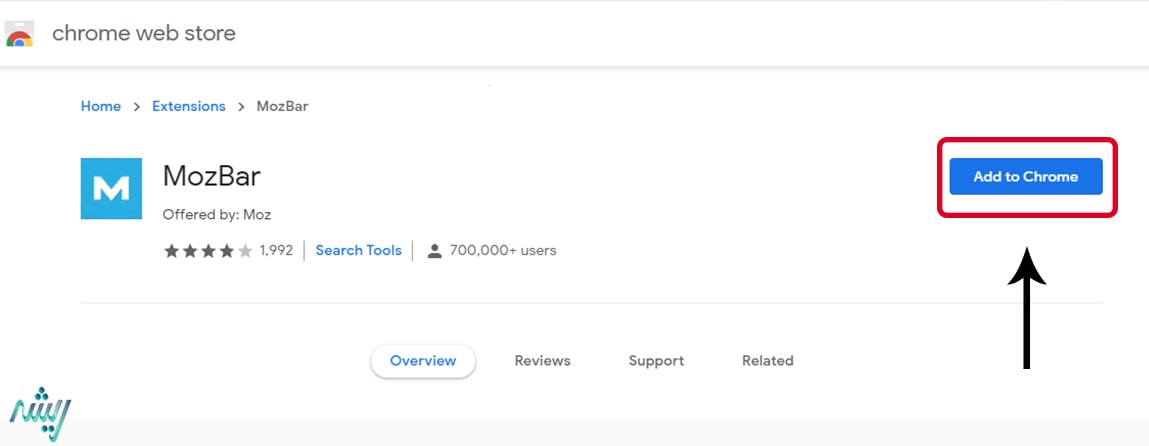1149x446 pixels.
Task: Click the chrome web store header title
Action: [x=144, y=34]
